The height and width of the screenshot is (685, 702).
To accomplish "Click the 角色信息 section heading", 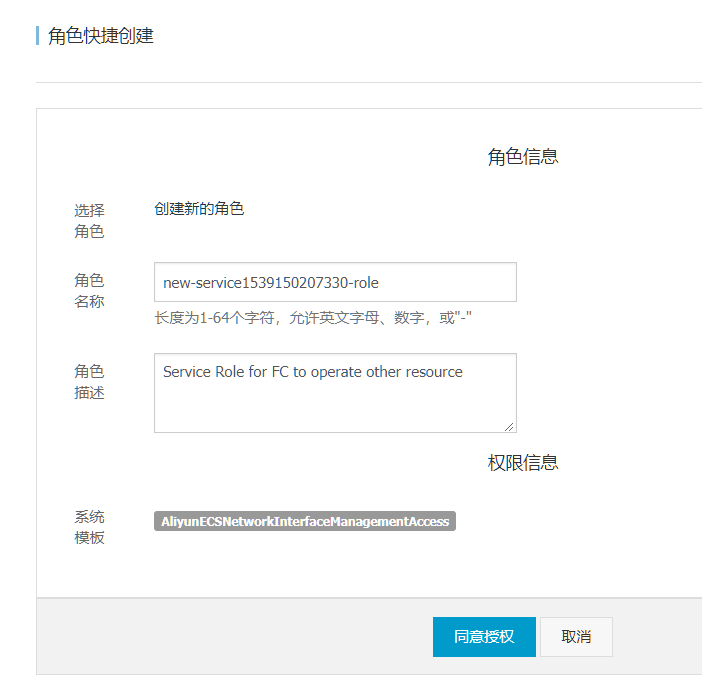I will click(x=523, y=157).
